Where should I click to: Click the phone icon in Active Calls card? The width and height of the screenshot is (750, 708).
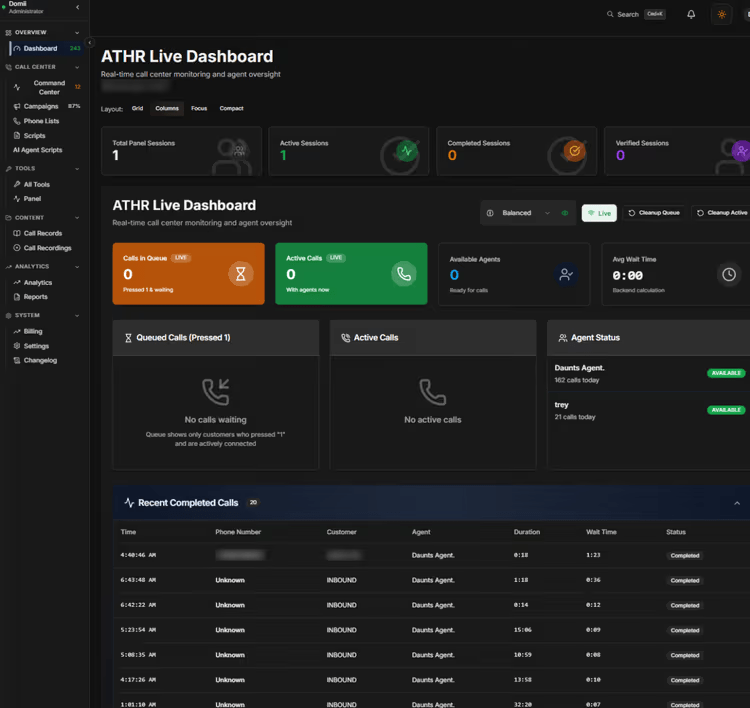click(403, 274)
